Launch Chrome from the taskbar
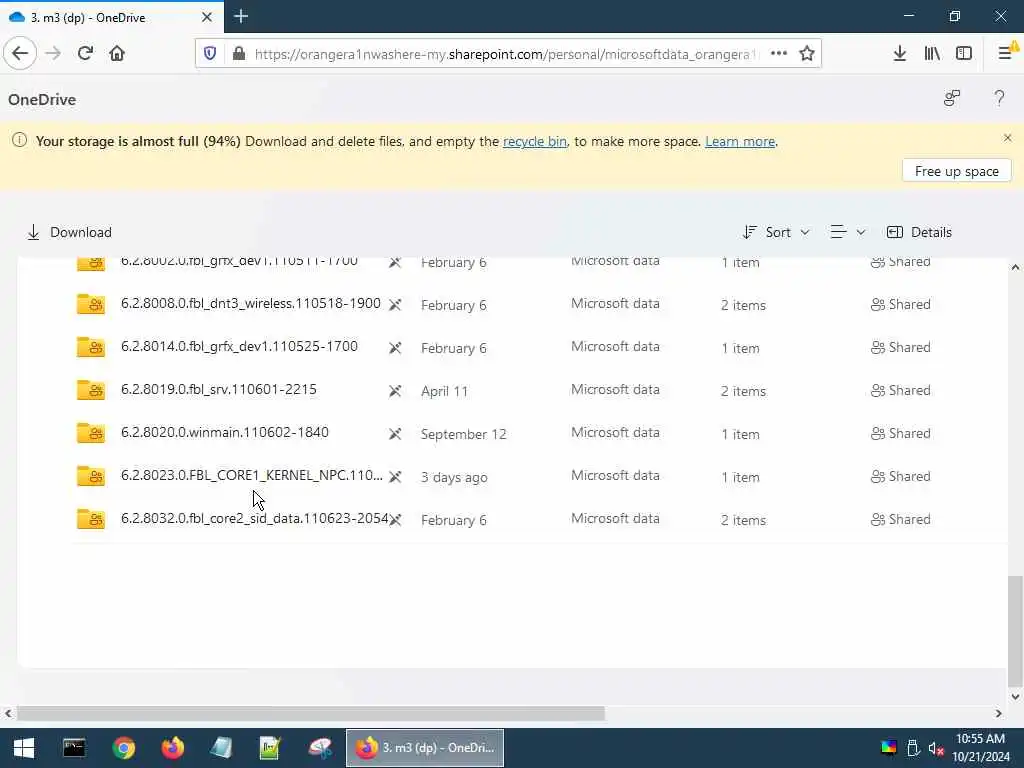This screenshot has height=768, width=1024. (x=123, y=748)
